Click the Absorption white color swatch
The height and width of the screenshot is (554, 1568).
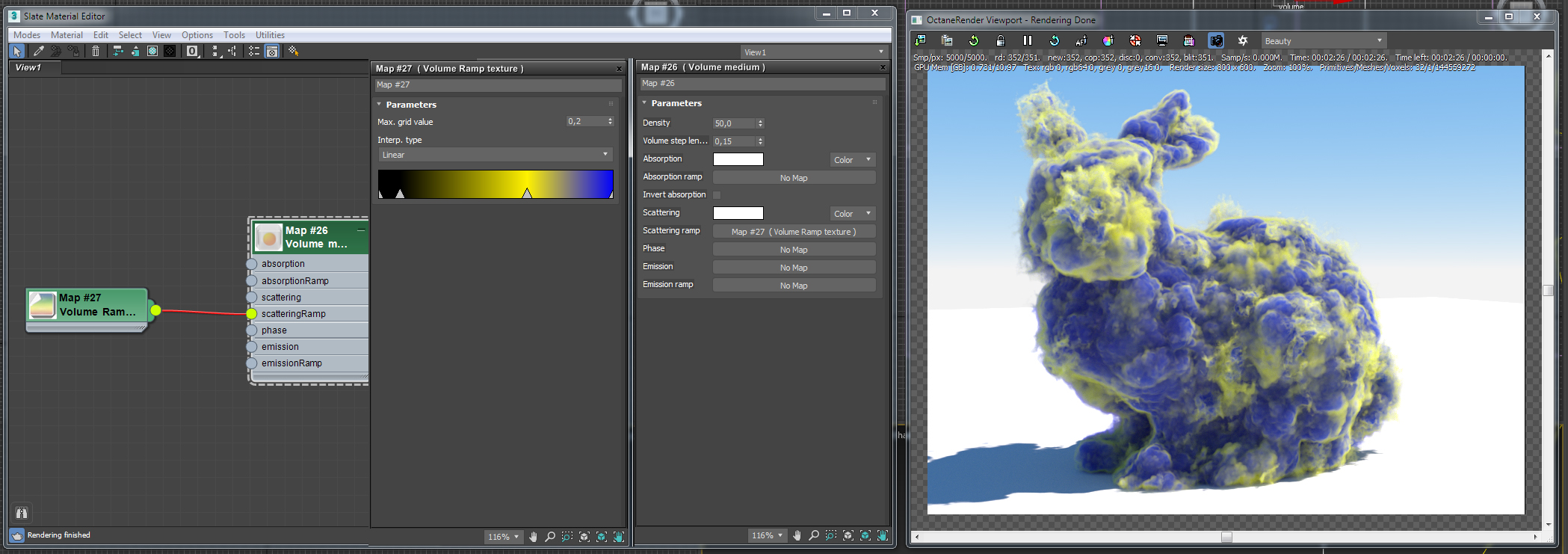click(738, 159)
